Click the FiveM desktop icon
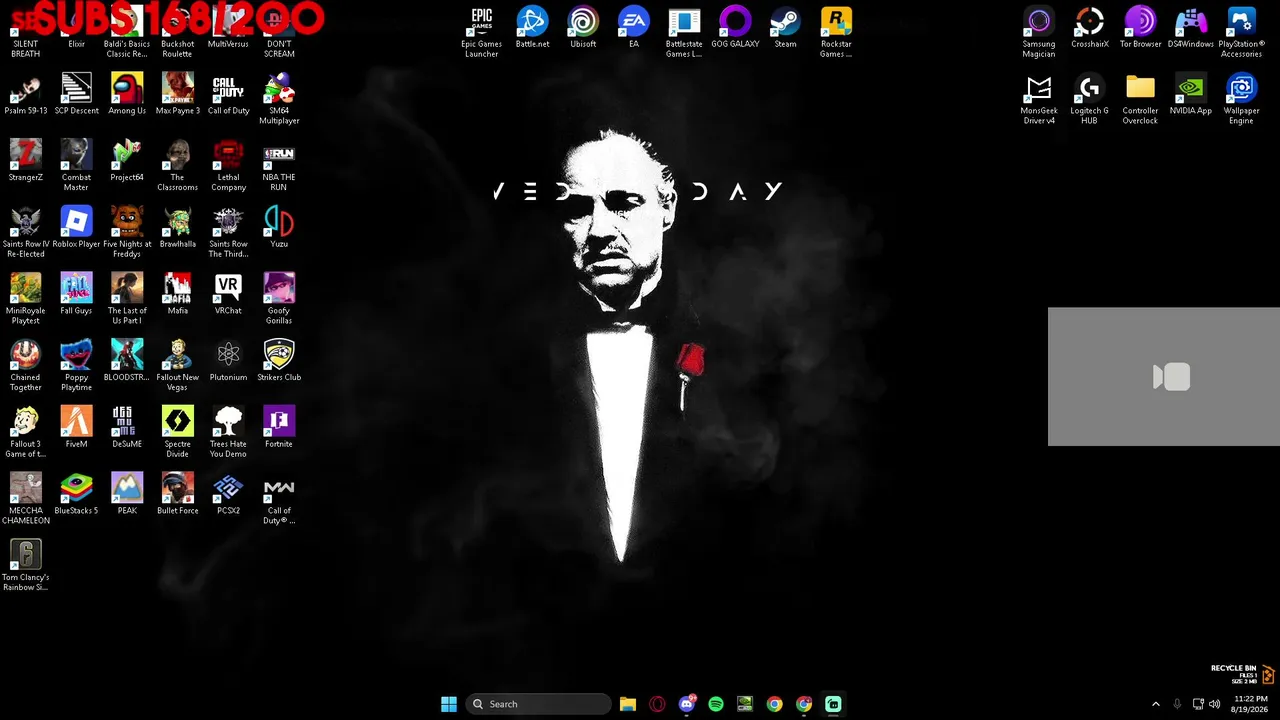Screen dimensions: 1280x720 76,428
